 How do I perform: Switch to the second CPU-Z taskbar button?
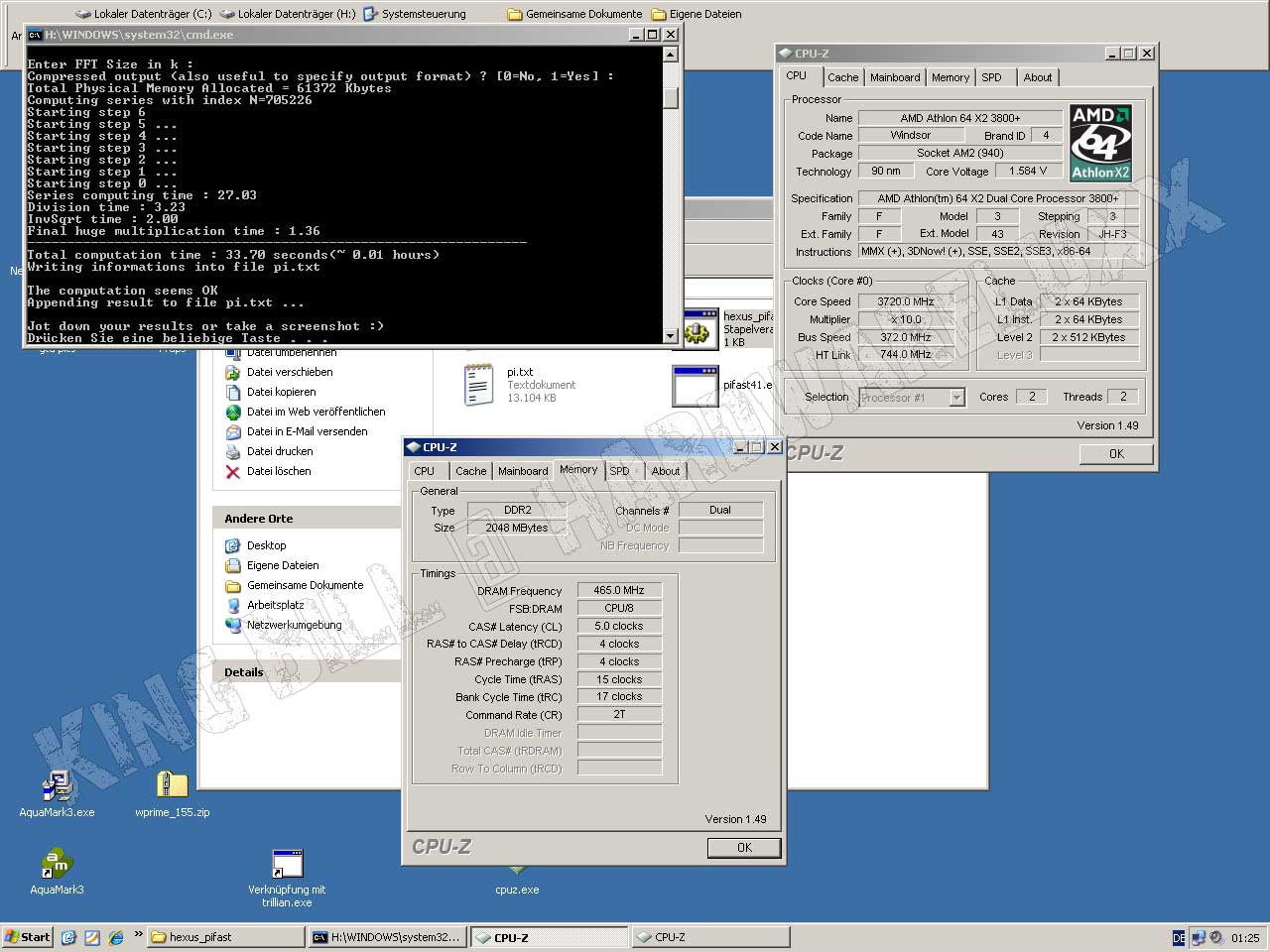coord(710,937)
